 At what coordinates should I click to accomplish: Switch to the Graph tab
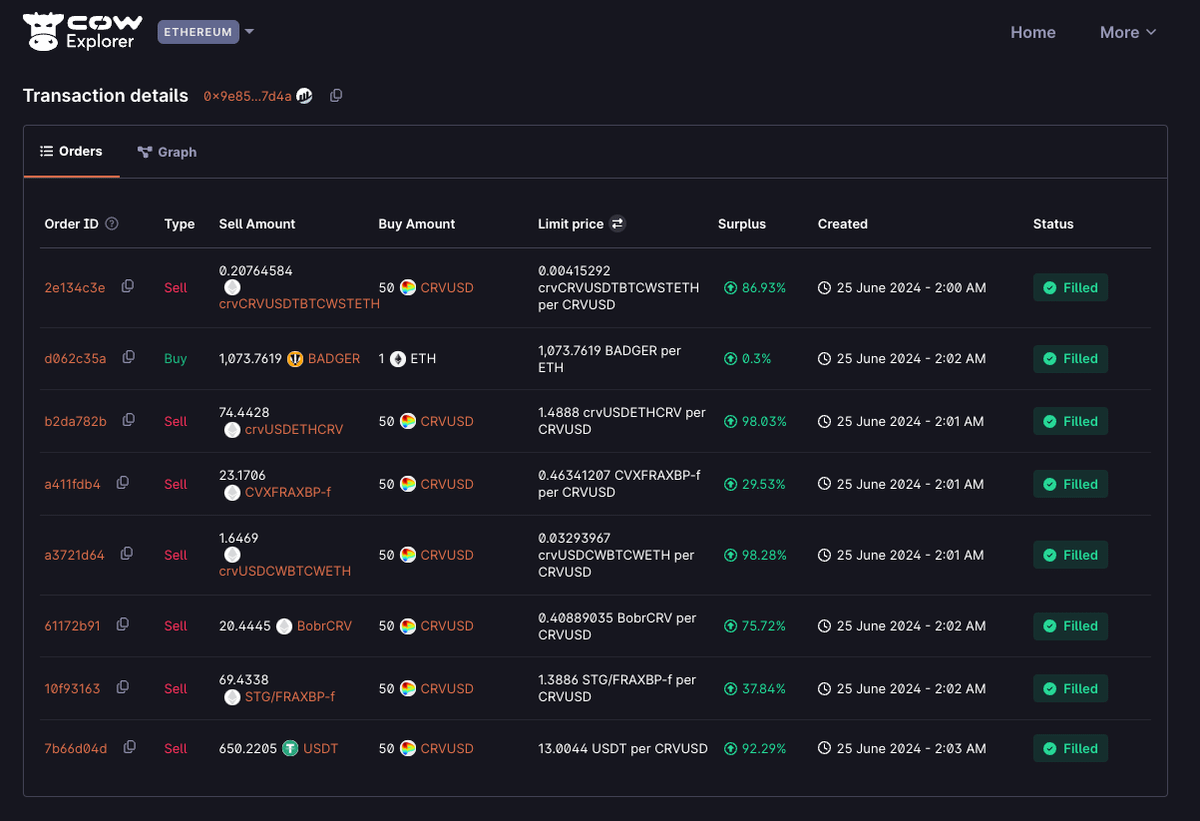tap(167, 152)
